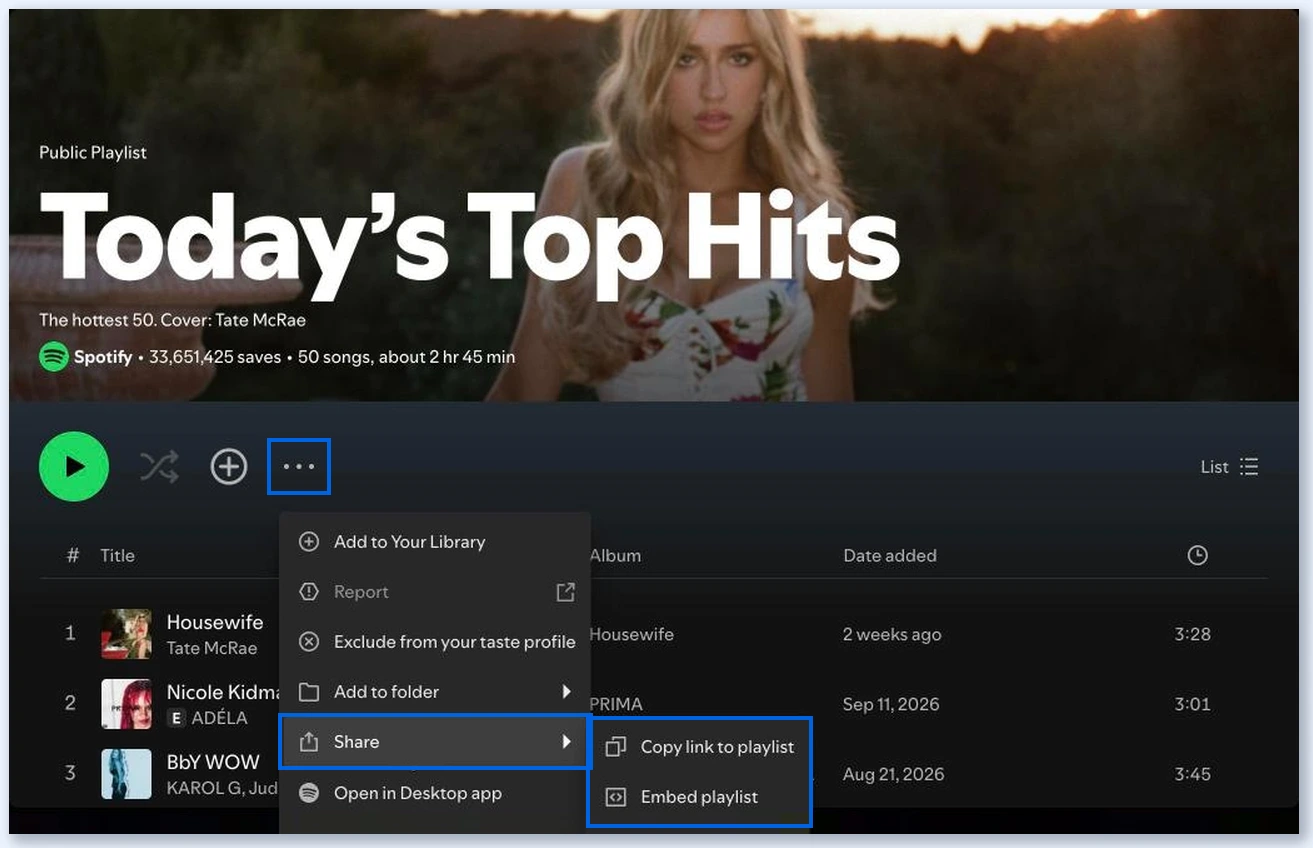Click the Exclude taste profile icon
The height and width of the screenshot is (848, 1313).
309,642
